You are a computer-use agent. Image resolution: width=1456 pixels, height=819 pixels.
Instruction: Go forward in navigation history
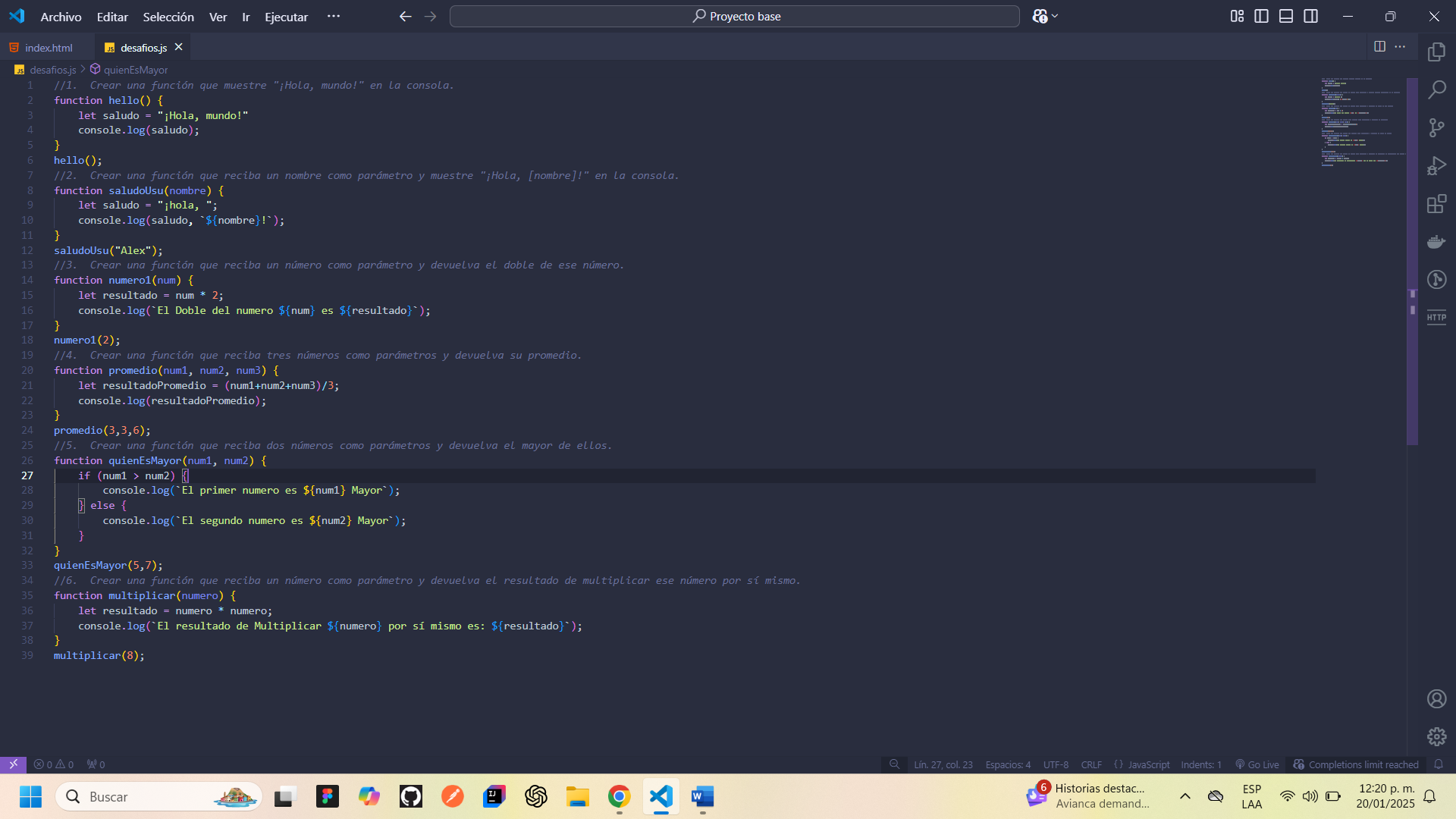coord(430,16)
